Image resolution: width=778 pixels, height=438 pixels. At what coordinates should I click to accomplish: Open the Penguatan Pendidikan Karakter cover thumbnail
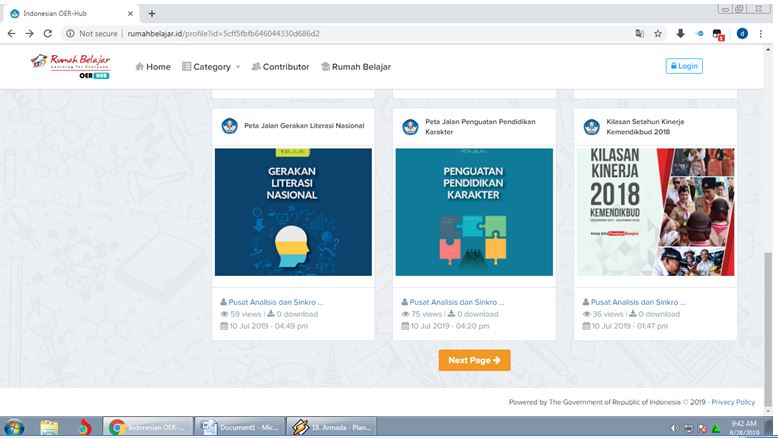[474, 212]
